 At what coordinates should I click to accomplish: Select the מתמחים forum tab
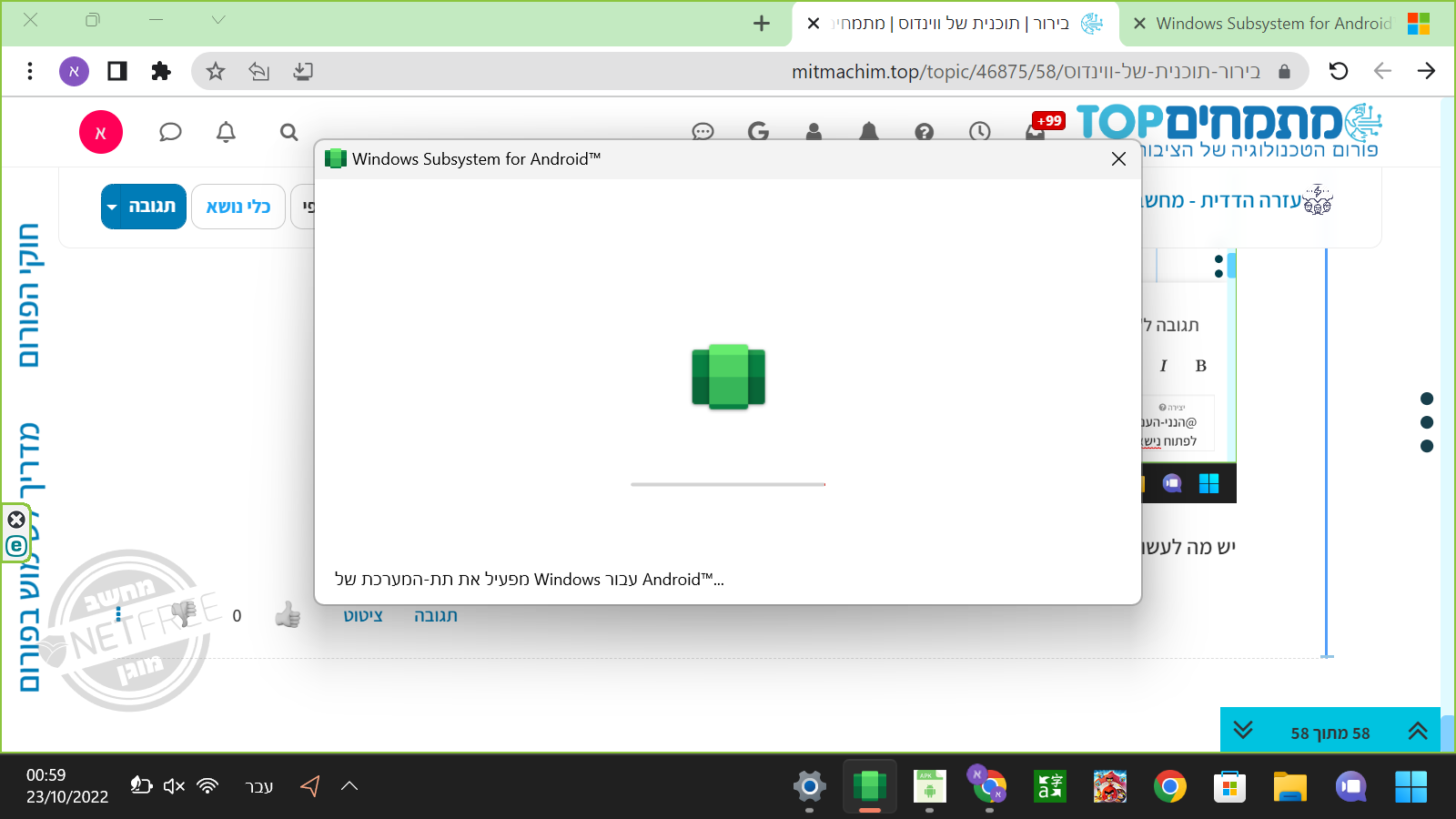[955, 24]
